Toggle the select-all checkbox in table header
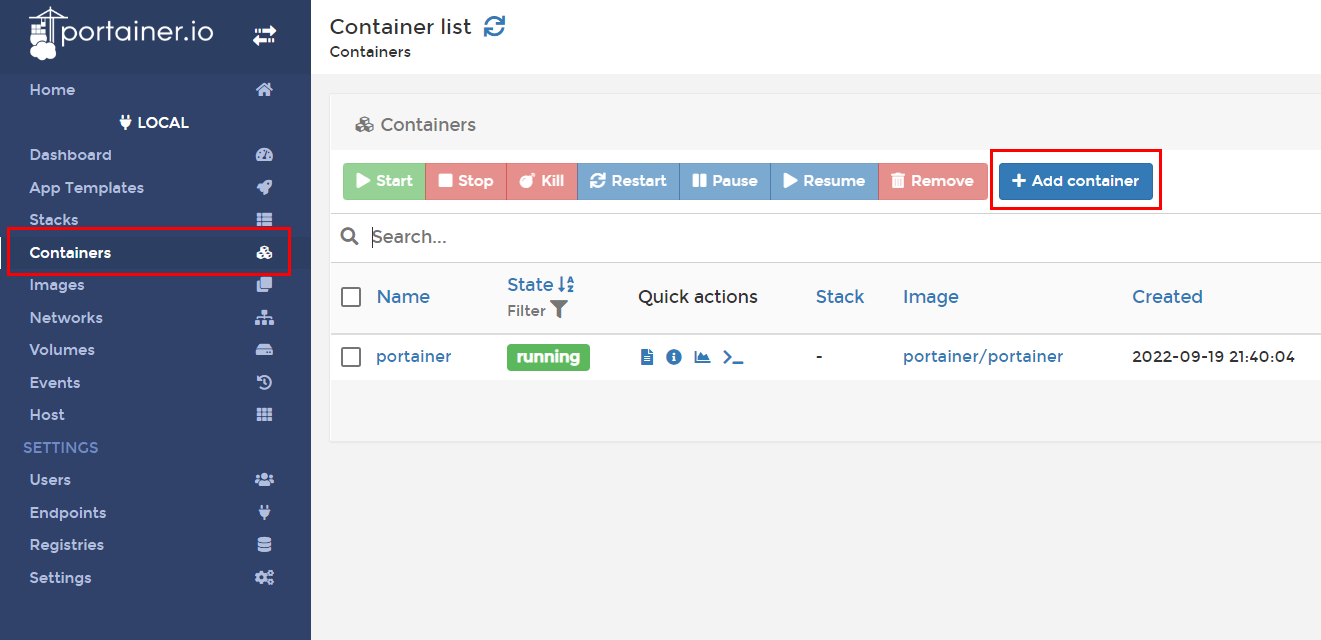This screenshot has height=640, width=1321. click(351, 297)
